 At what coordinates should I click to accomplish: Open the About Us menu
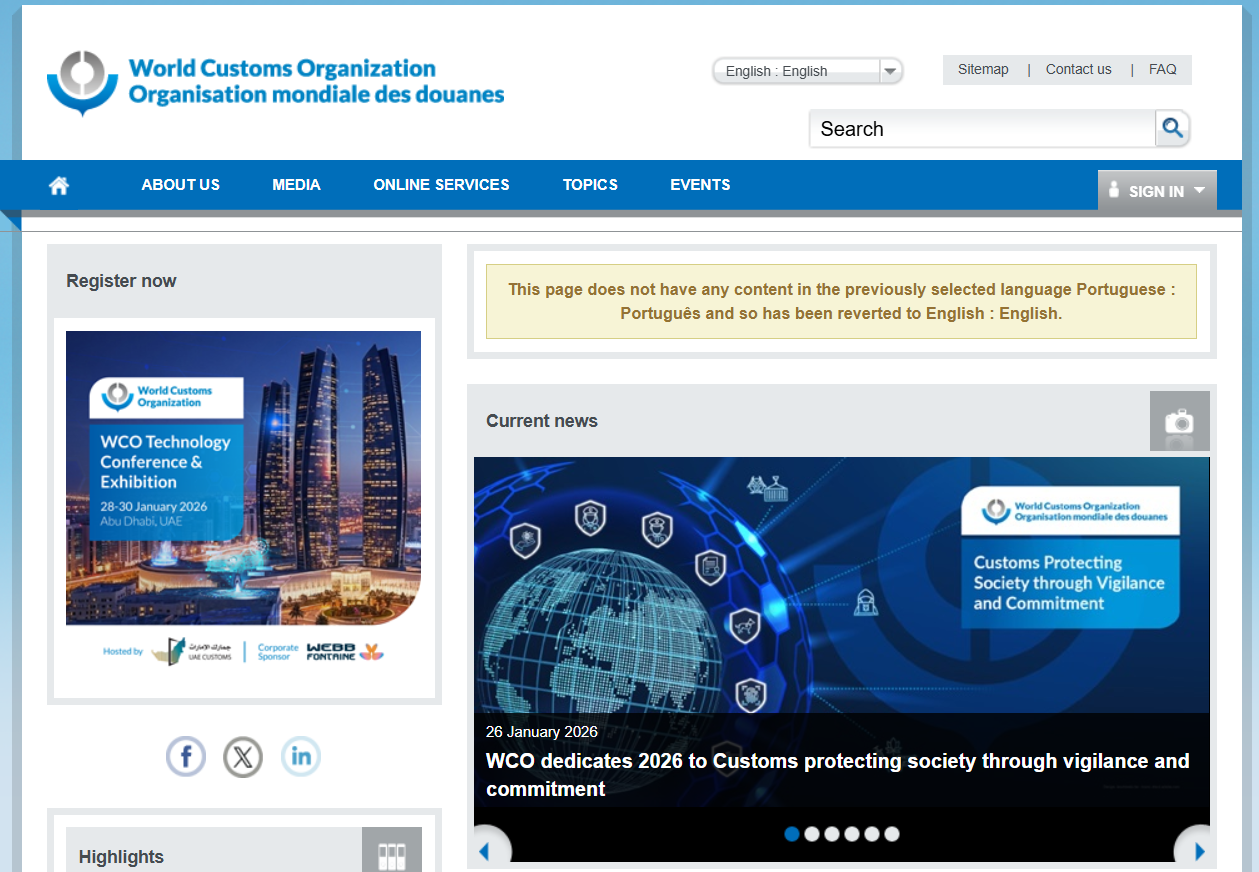click(181, 185)
